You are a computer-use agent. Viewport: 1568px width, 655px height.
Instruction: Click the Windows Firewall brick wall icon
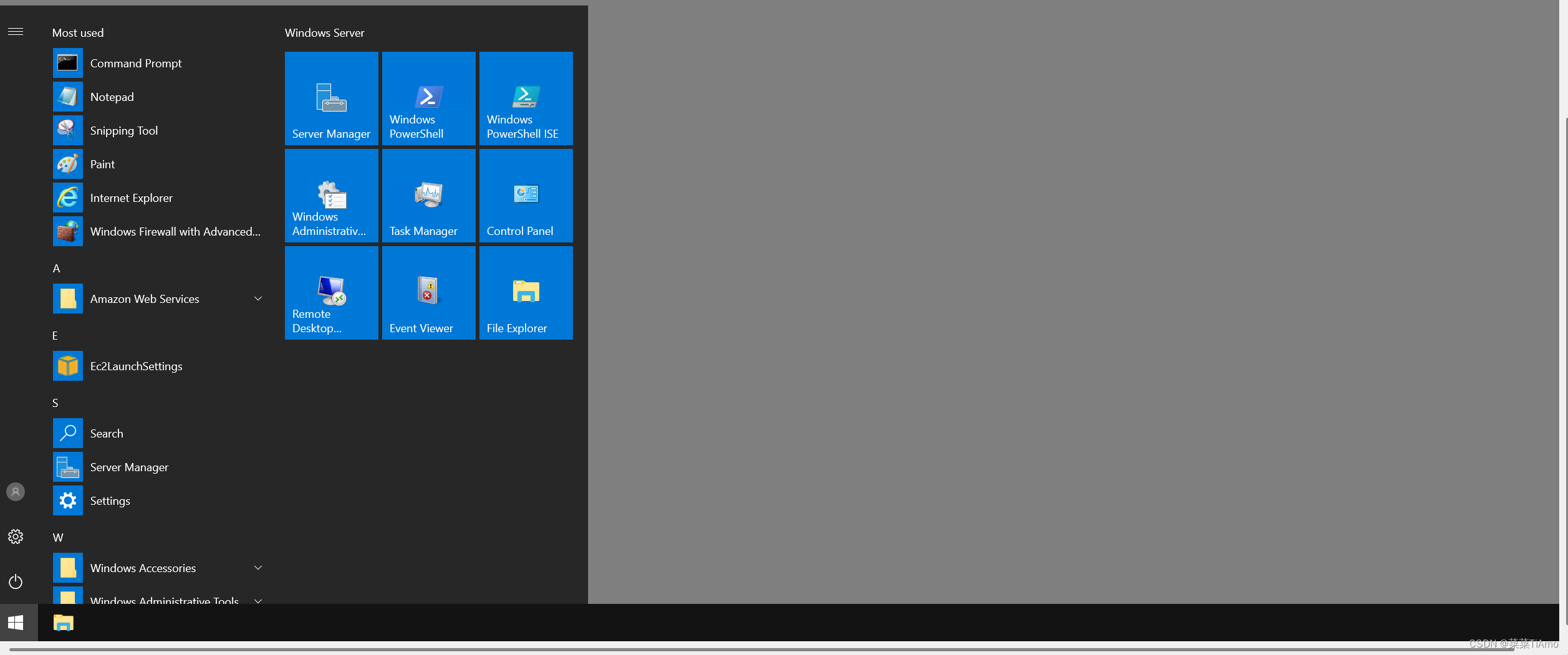pos(68,231)
